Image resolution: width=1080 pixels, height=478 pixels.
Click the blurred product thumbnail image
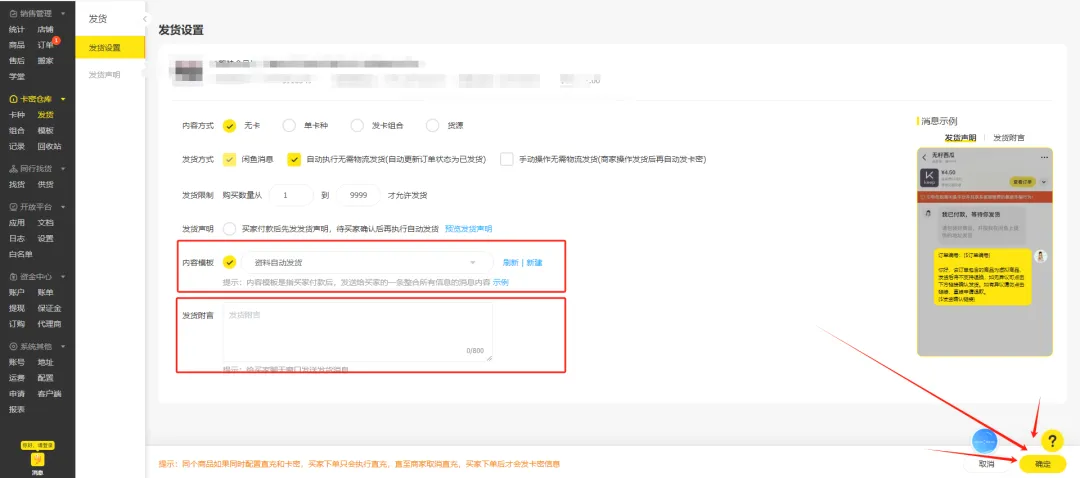pyautogui.click(x=189, y=72)
